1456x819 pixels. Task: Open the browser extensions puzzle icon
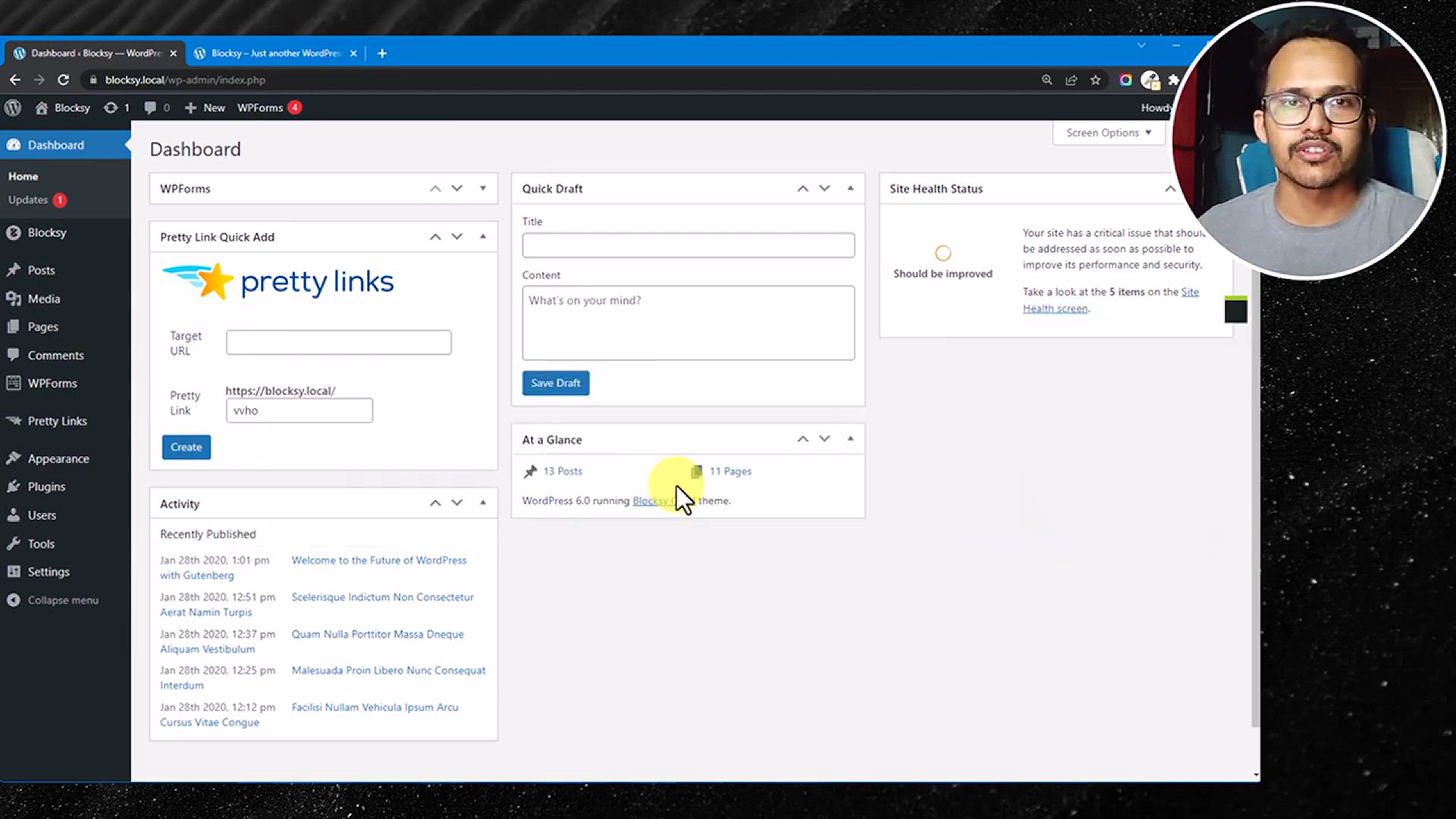click(x=1173, y=80)
